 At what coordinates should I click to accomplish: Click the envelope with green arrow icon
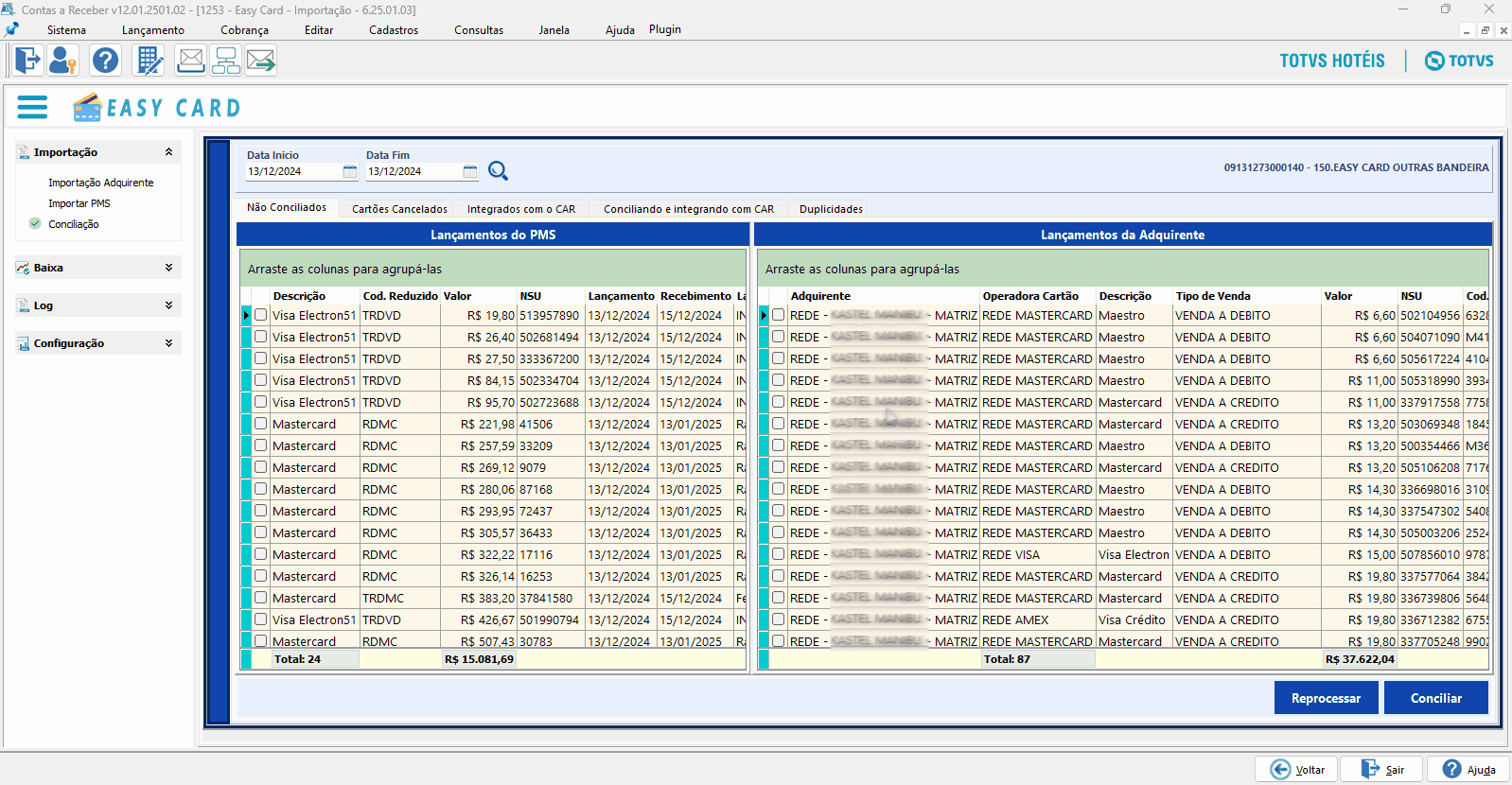tap(260, 61)
